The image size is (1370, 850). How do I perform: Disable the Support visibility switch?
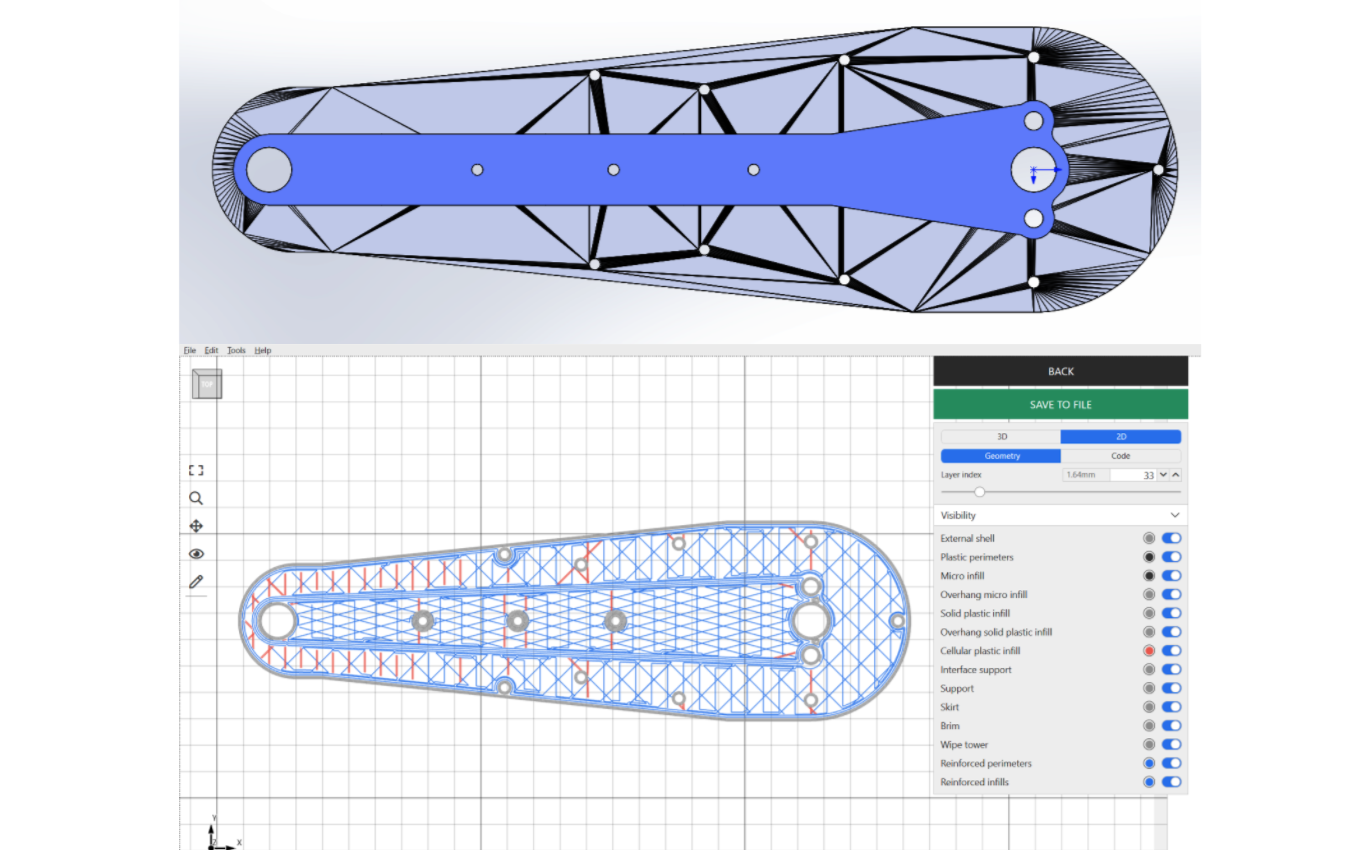[x=1171, y=689]
